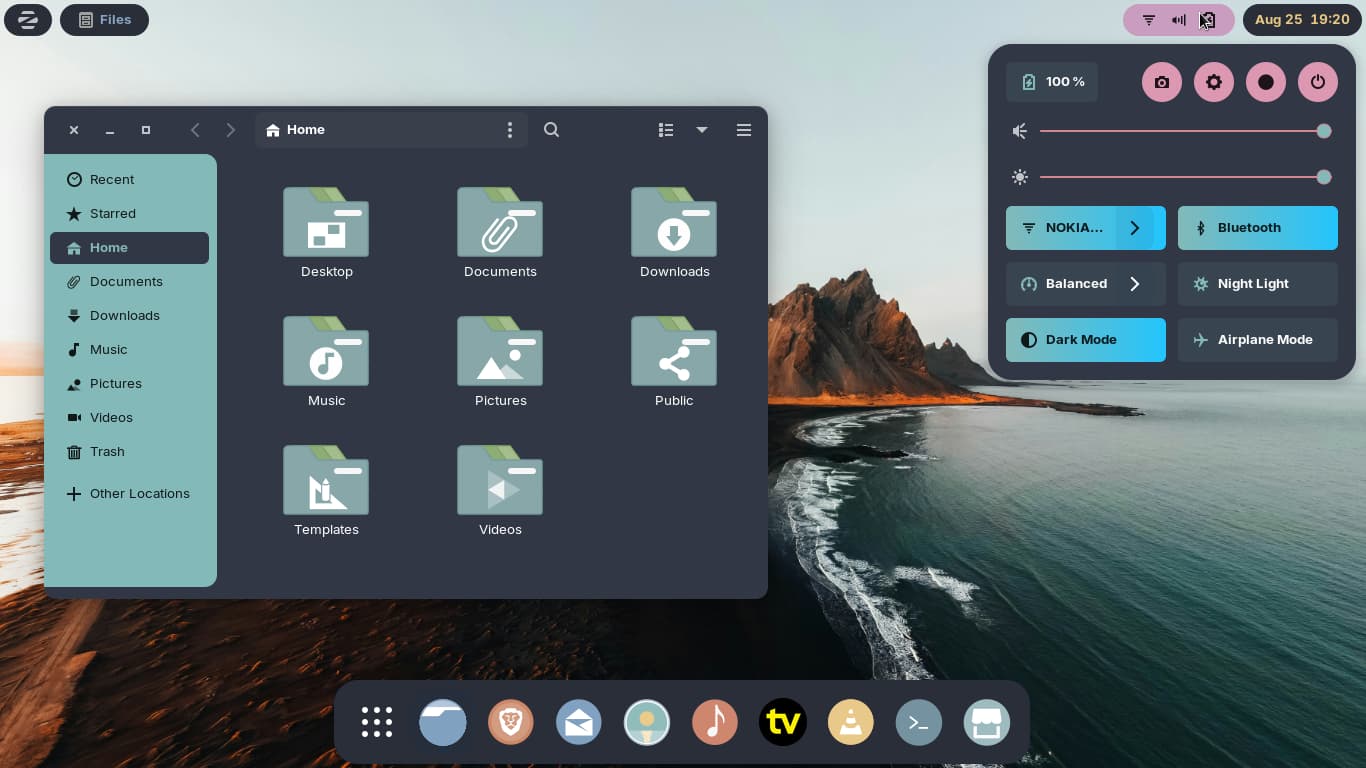This screenshot has width=1366, height=768.
Task: Open view options dropdown arrow
Action: pos(702,130)
